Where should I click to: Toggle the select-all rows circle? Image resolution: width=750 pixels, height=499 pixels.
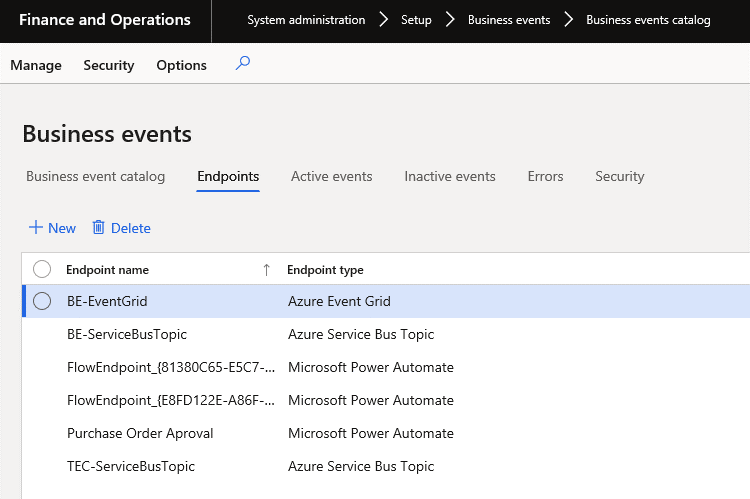42,269
